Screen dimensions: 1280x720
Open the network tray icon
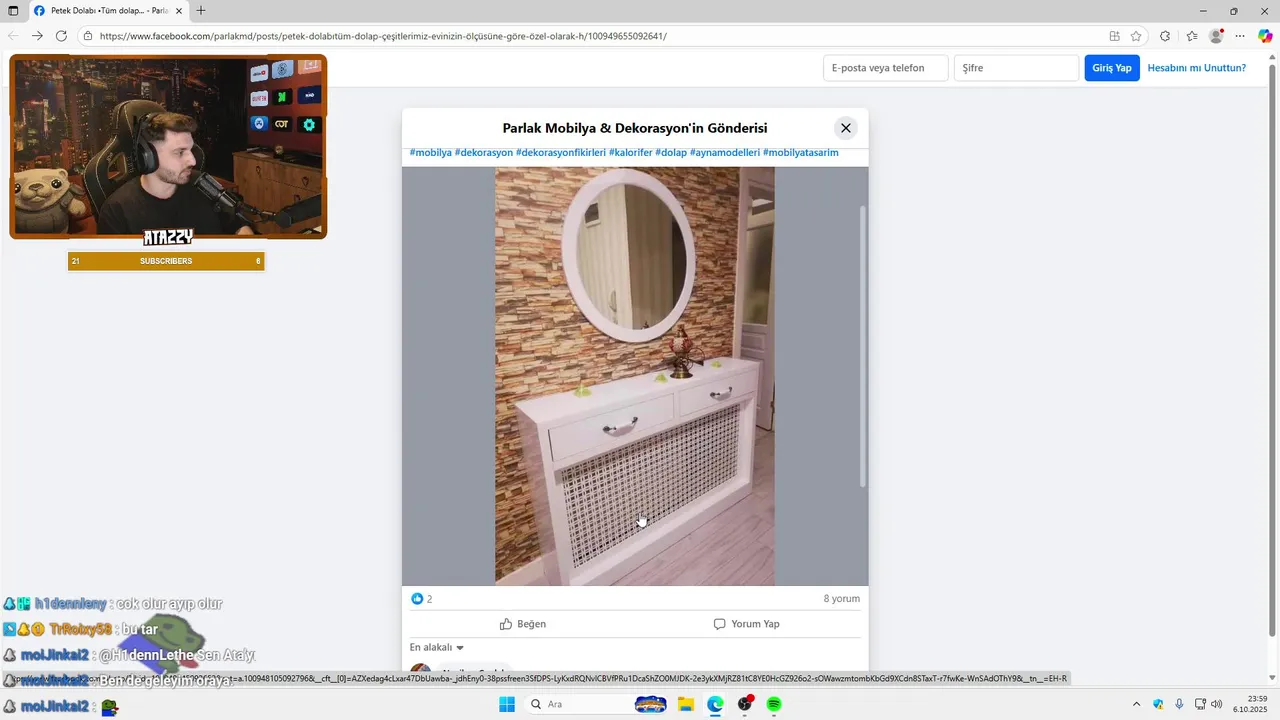(x=1201, y=704)
